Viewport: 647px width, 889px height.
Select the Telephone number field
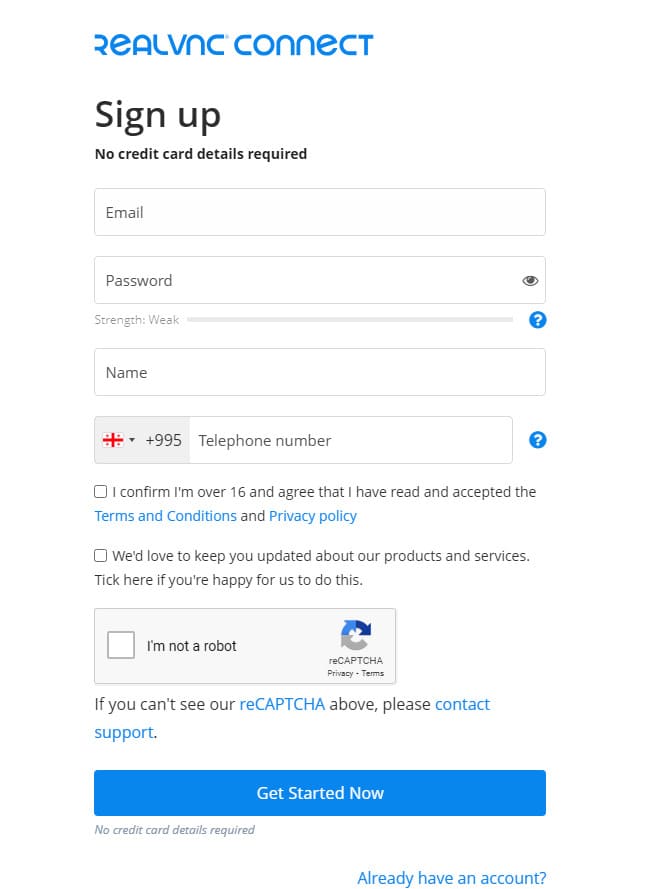(350, 440)
